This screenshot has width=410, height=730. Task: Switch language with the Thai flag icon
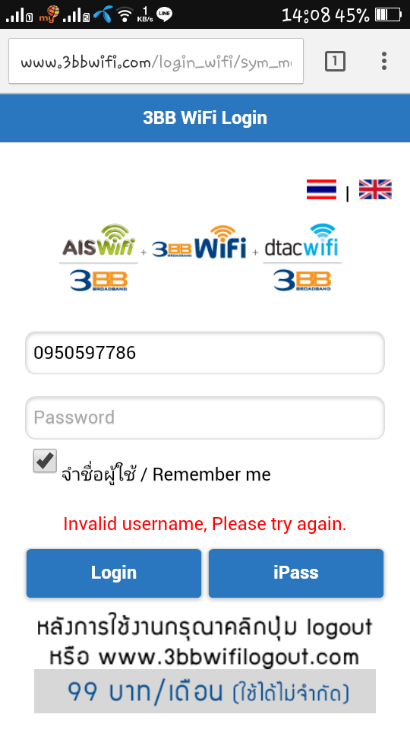click(x=321, y=189)
